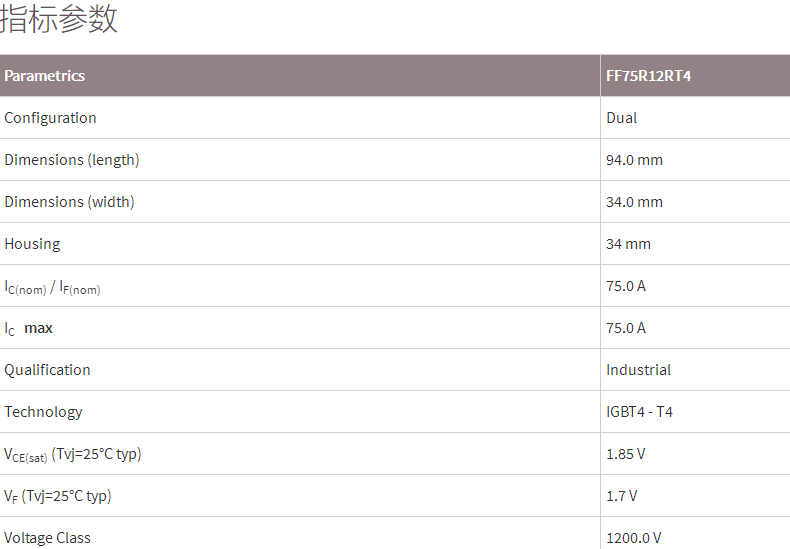790x549 pixels.
Task: Click the 34 mm housing value
Action: [628, 244]
